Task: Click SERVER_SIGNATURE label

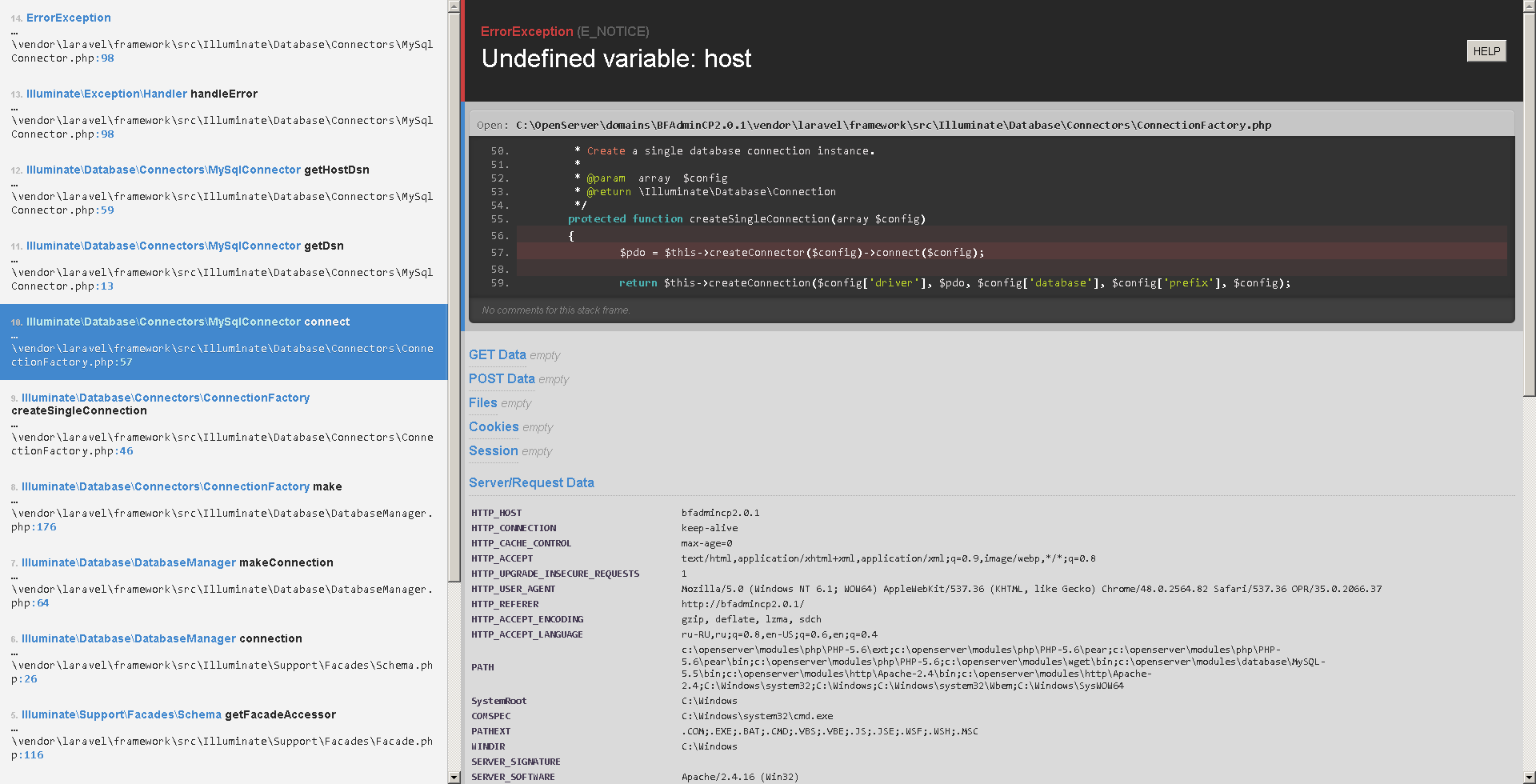Action: (x=516, y=762)
